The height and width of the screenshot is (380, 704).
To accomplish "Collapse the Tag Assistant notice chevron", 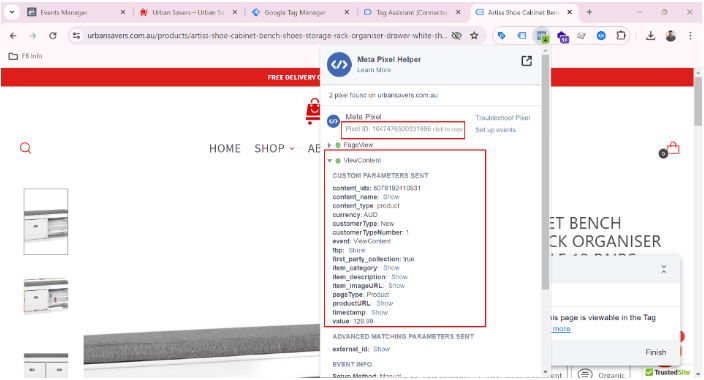I will tap(664, 270).
